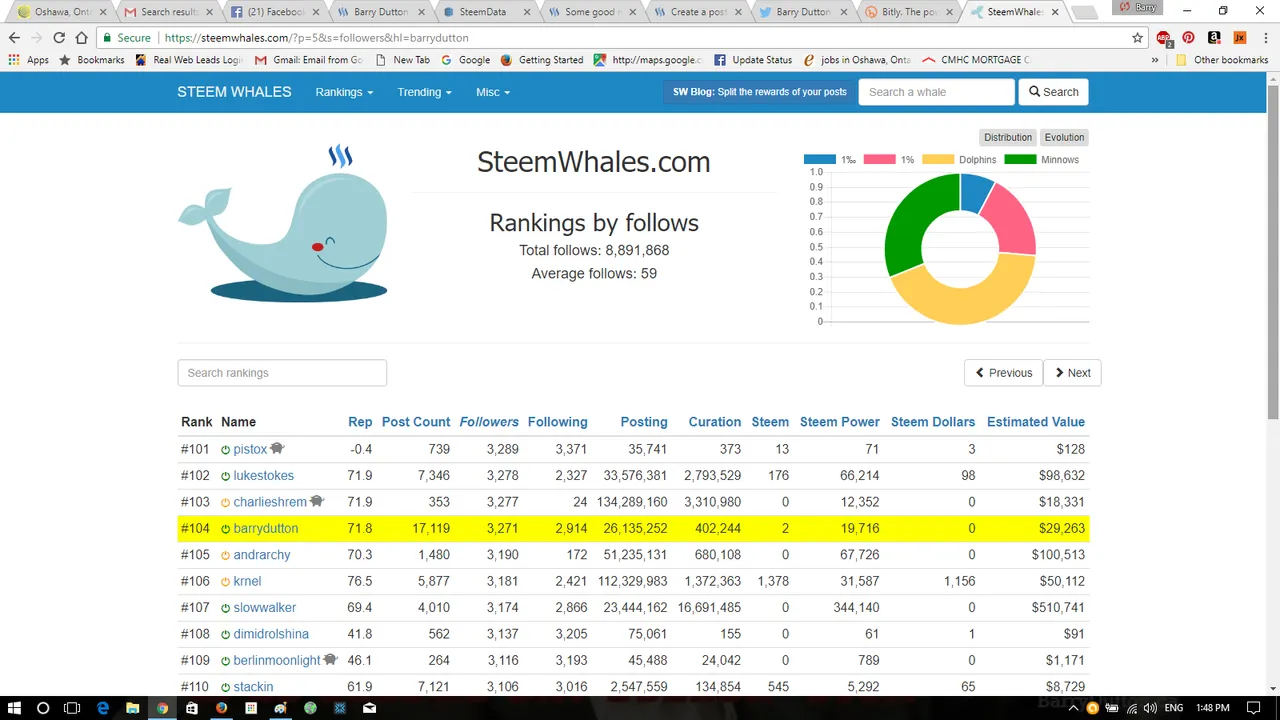Click the SteemWhales whale logo image

click(283, 225)
